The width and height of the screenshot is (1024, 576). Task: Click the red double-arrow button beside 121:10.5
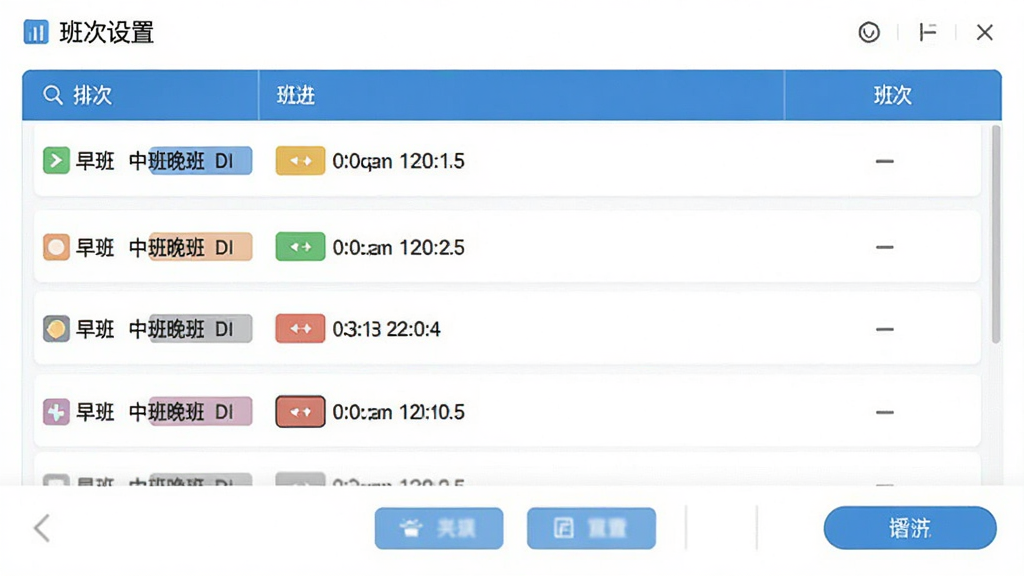coord(300,411)
